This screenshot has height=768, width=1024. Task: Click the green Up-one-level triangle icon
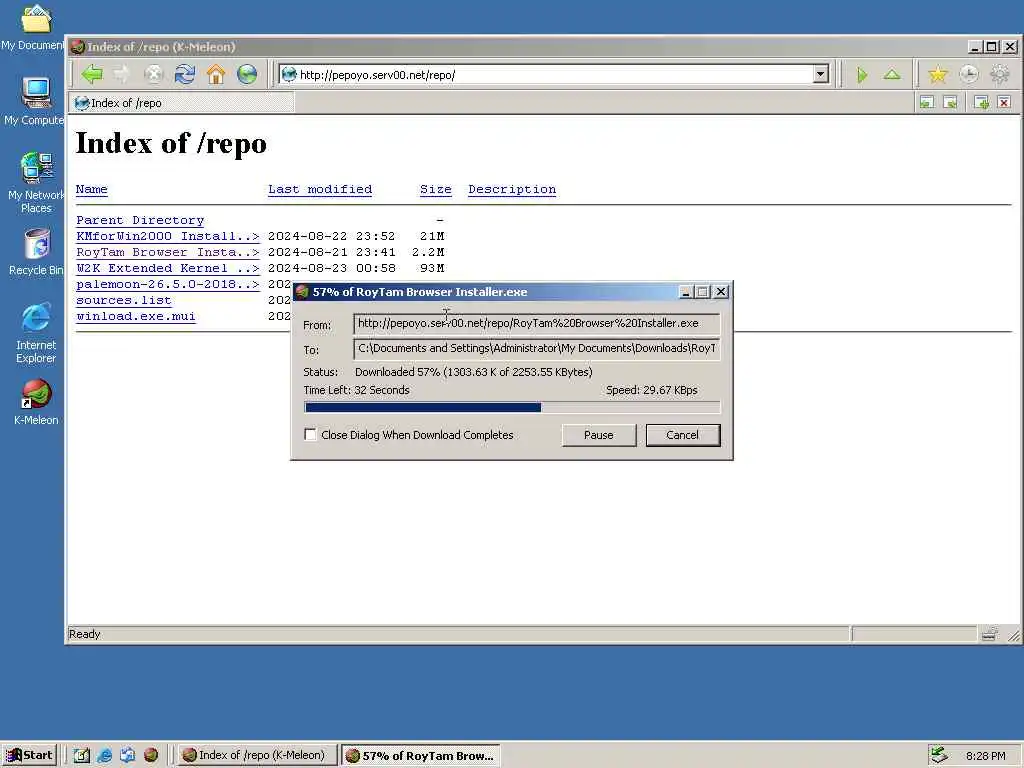click(x=892, y=75)
